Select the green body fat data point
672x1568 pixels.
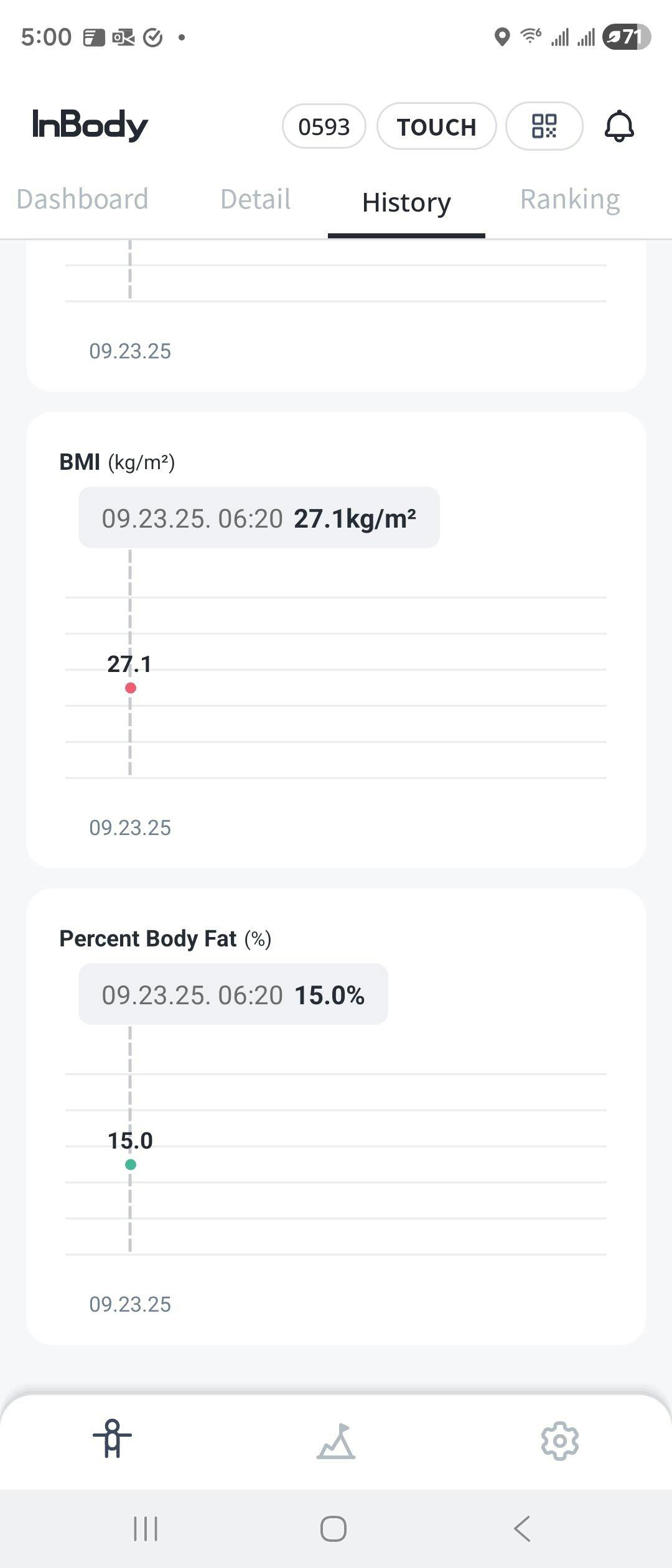(131, 1164)
